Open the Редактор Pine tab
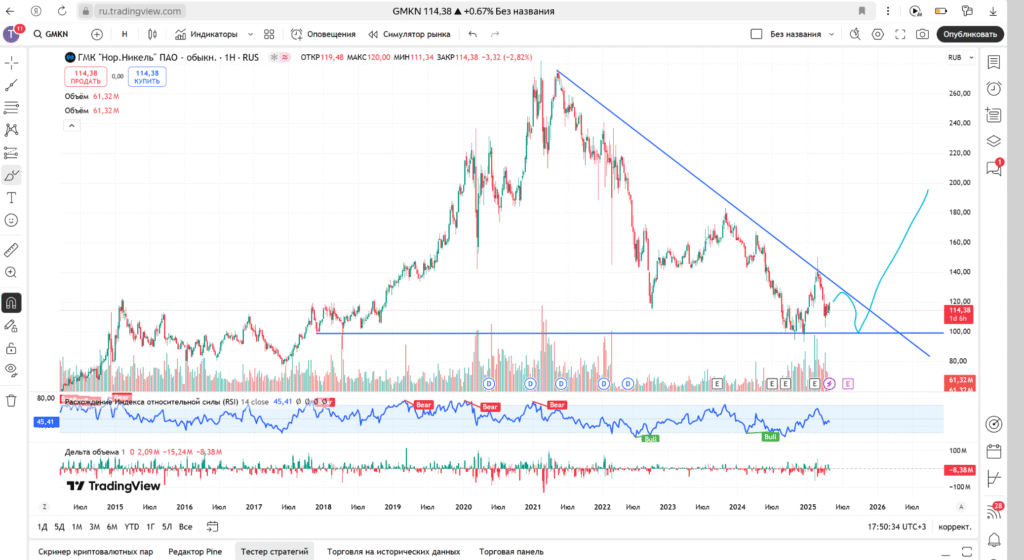 coord(195,552)
